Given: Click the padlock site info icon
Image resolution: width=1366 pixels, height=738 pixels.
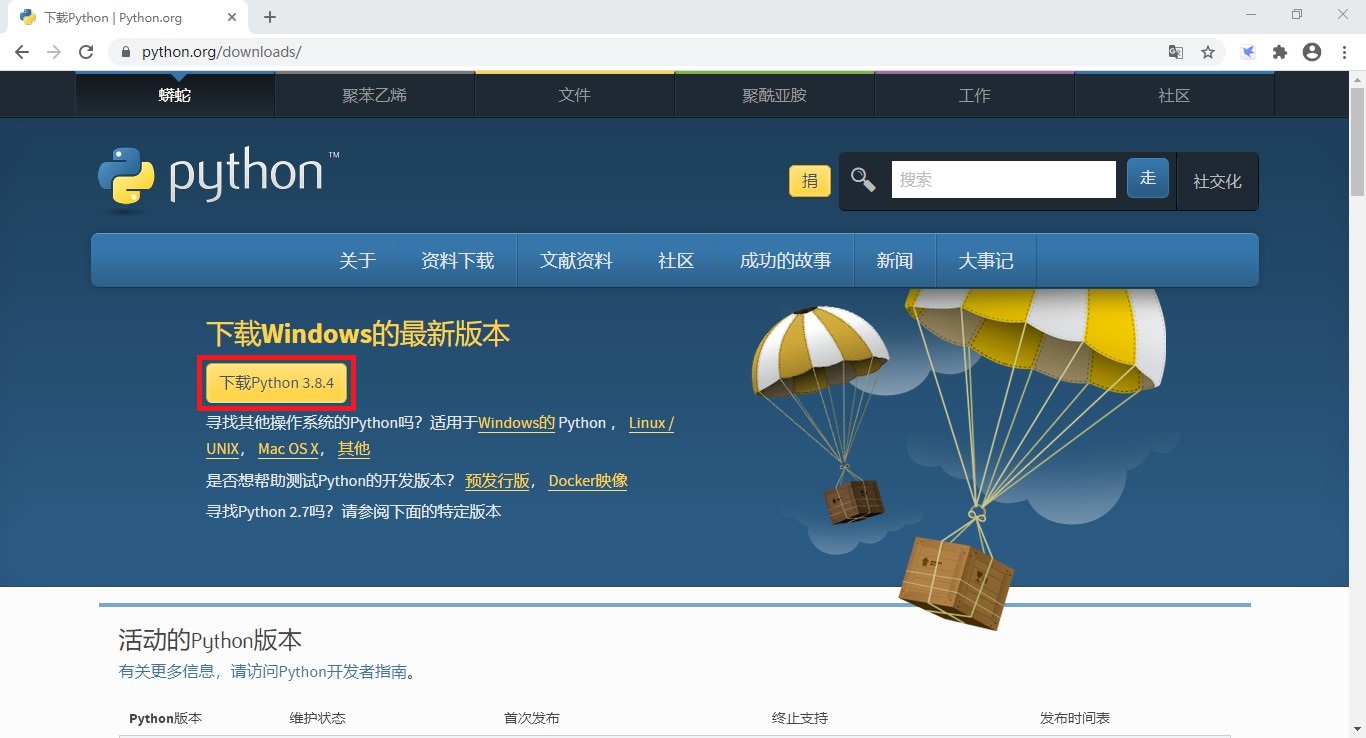Looking at the screenshot, I should tap(125, 52).
